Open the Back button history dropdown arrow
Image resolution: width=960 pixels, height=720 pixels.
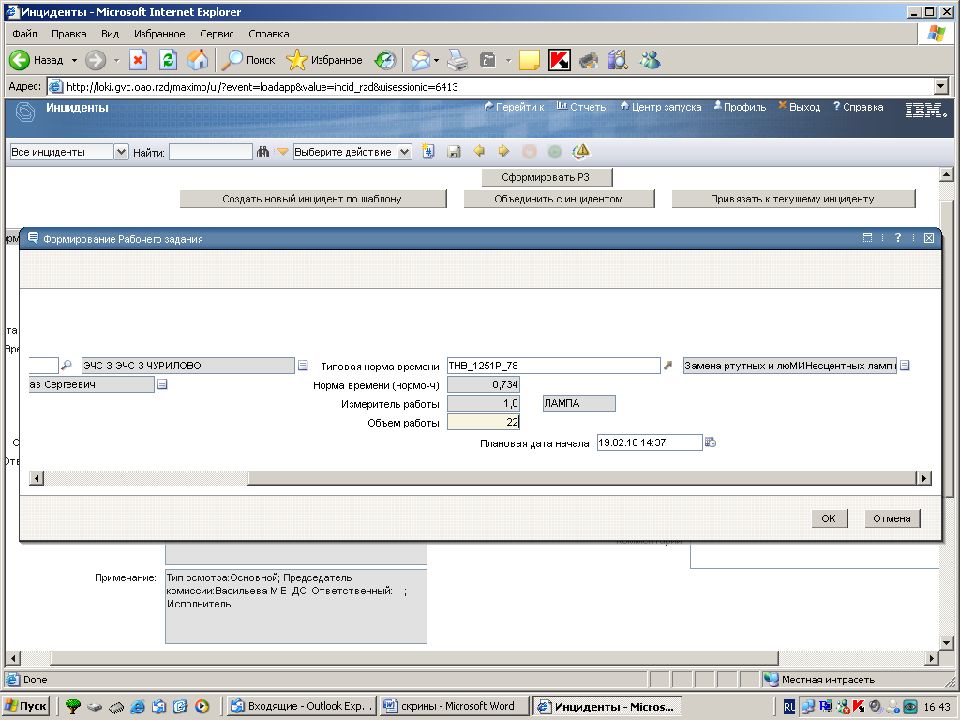(74, 60)
